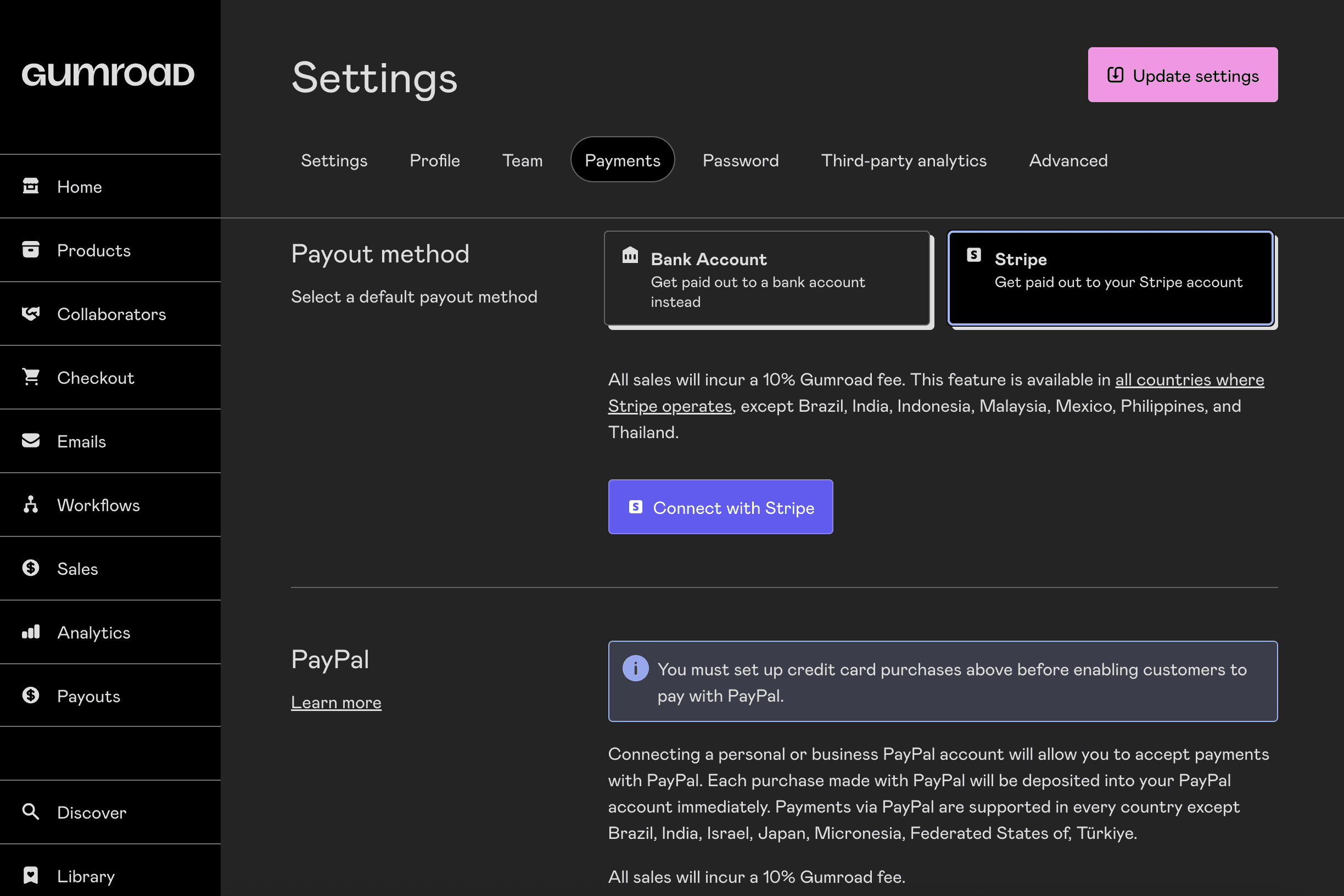Click the Emails envelope icon
This screenshot has width=1344, height=896.
coord(31,440)
